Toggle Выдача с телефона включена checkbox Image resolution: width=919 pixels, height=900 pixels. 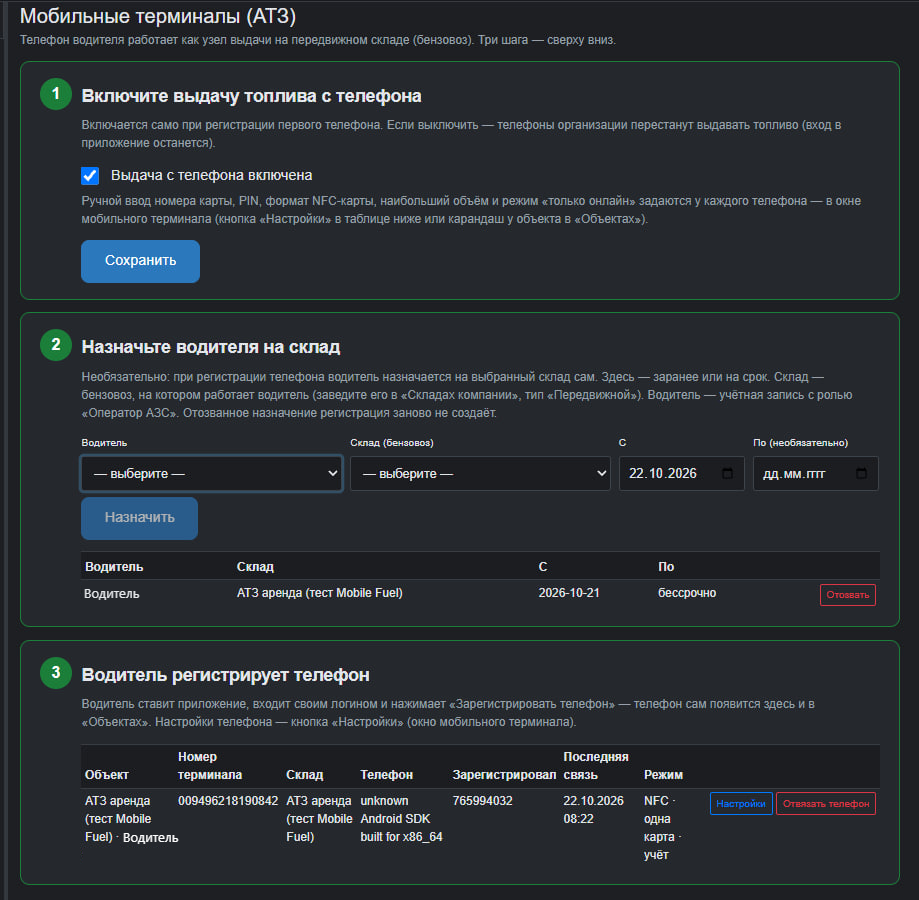(90, 176)
